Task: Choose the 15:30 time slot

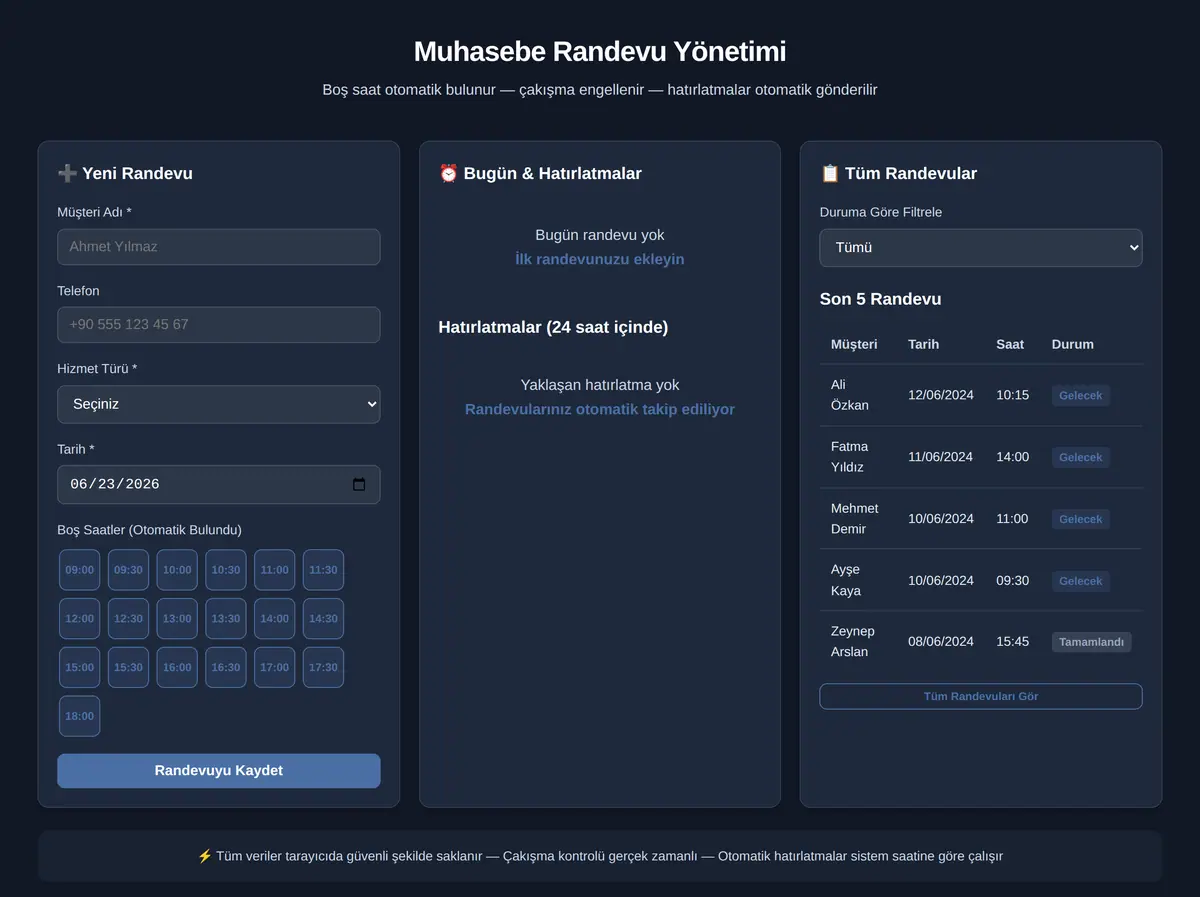Action: 128,667
